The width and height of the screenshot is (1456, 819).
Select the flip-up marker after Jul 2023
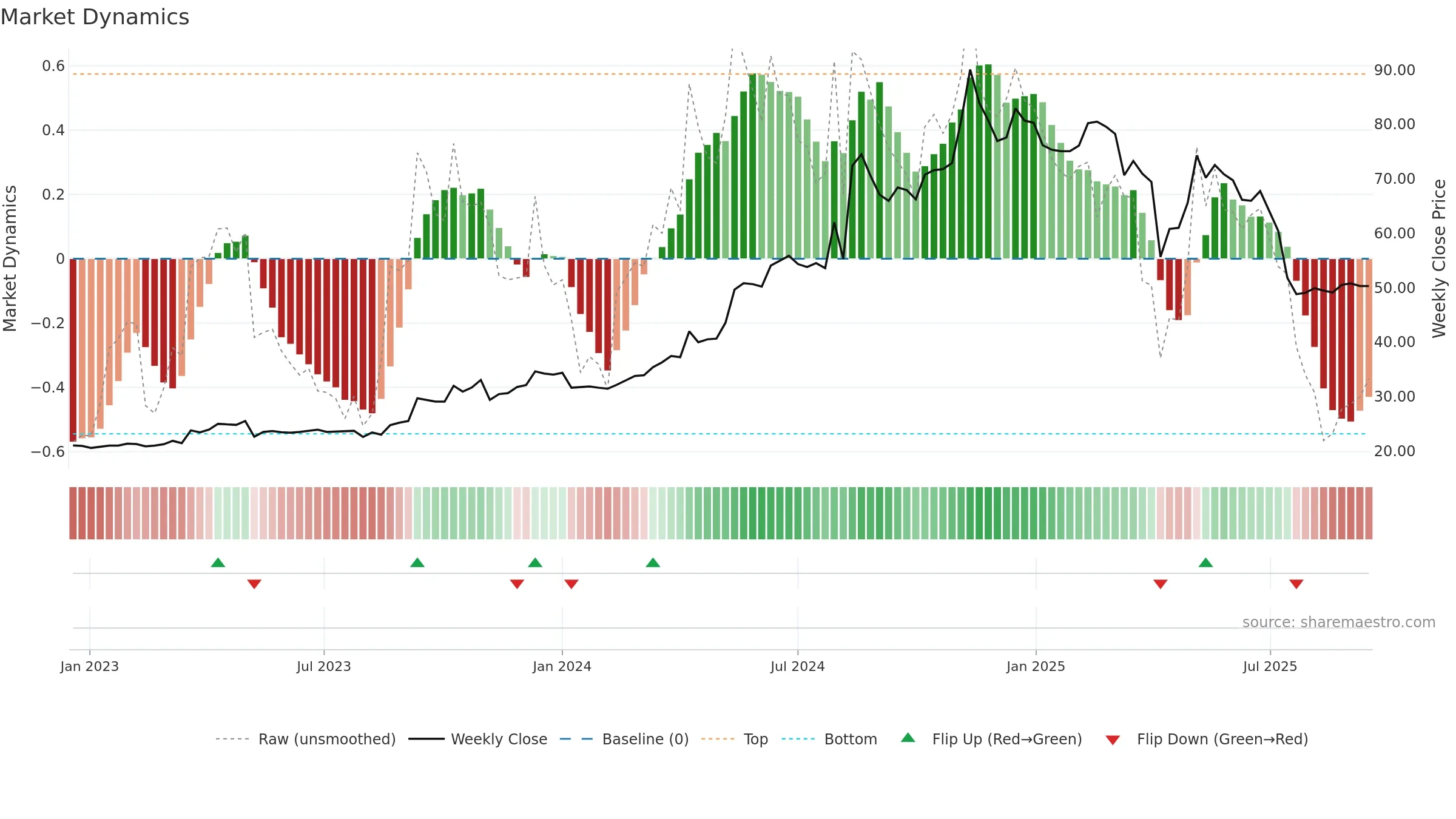(x=417, y=562)
